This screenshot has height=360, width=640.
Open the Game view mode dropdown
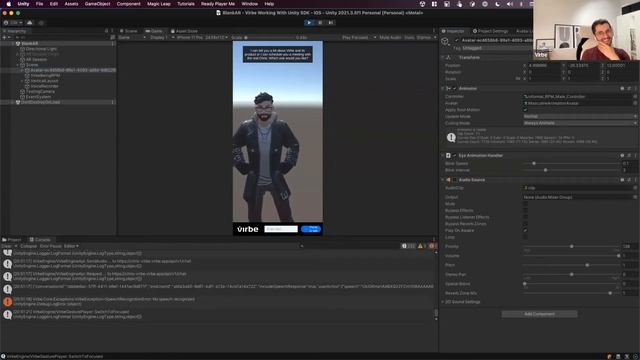click(x=132, y=37)
